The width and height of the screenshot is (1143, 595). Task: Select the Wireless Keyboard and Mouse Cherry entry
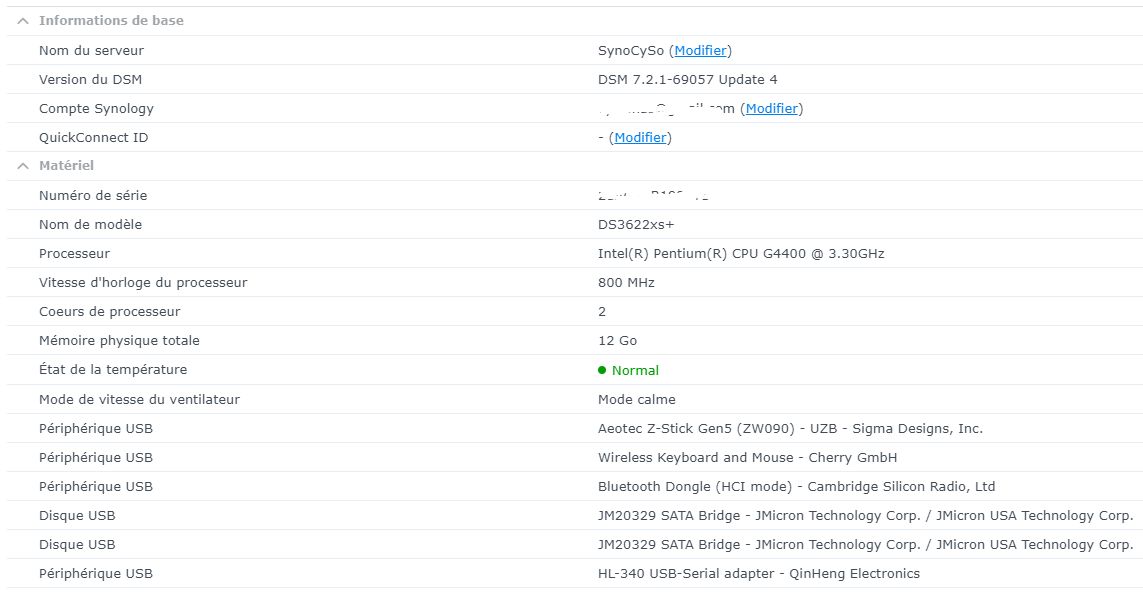pyautogui.click(x=747, y=458)
